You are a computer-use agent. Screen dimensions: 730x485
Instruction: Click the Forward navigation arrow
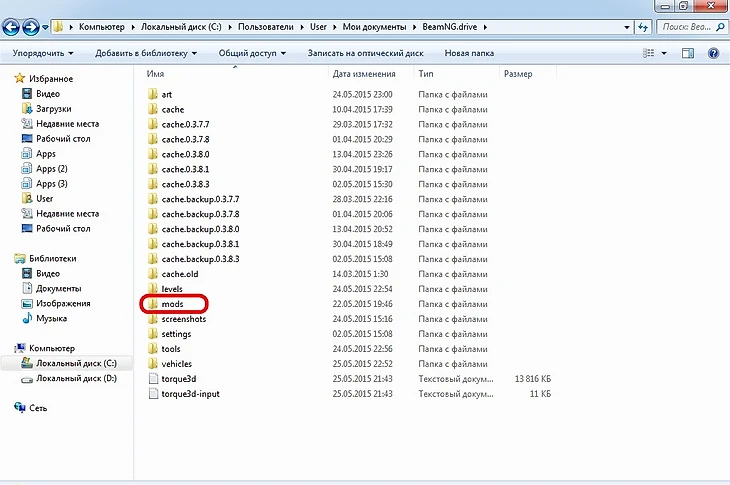(32, 25)
